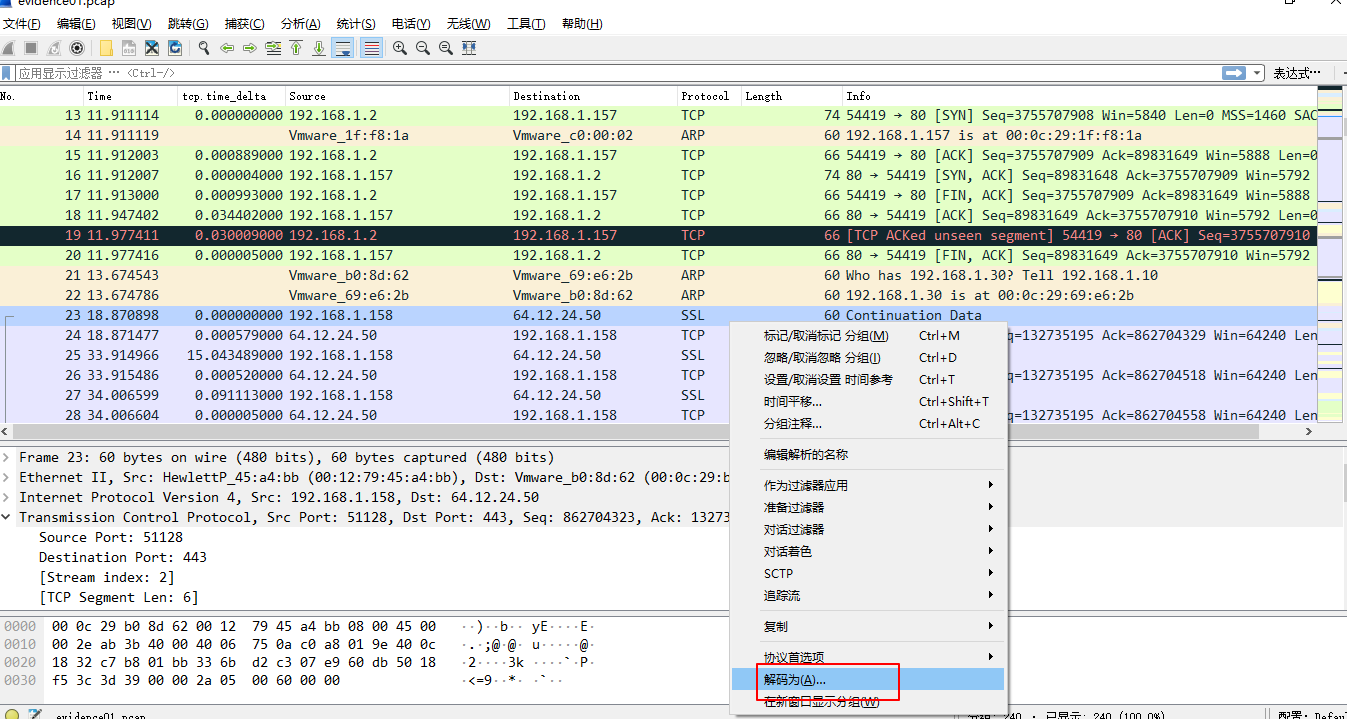Open the 文件(F) menu
This screenshot has width=1347, height=719.
tap(23, 24)
